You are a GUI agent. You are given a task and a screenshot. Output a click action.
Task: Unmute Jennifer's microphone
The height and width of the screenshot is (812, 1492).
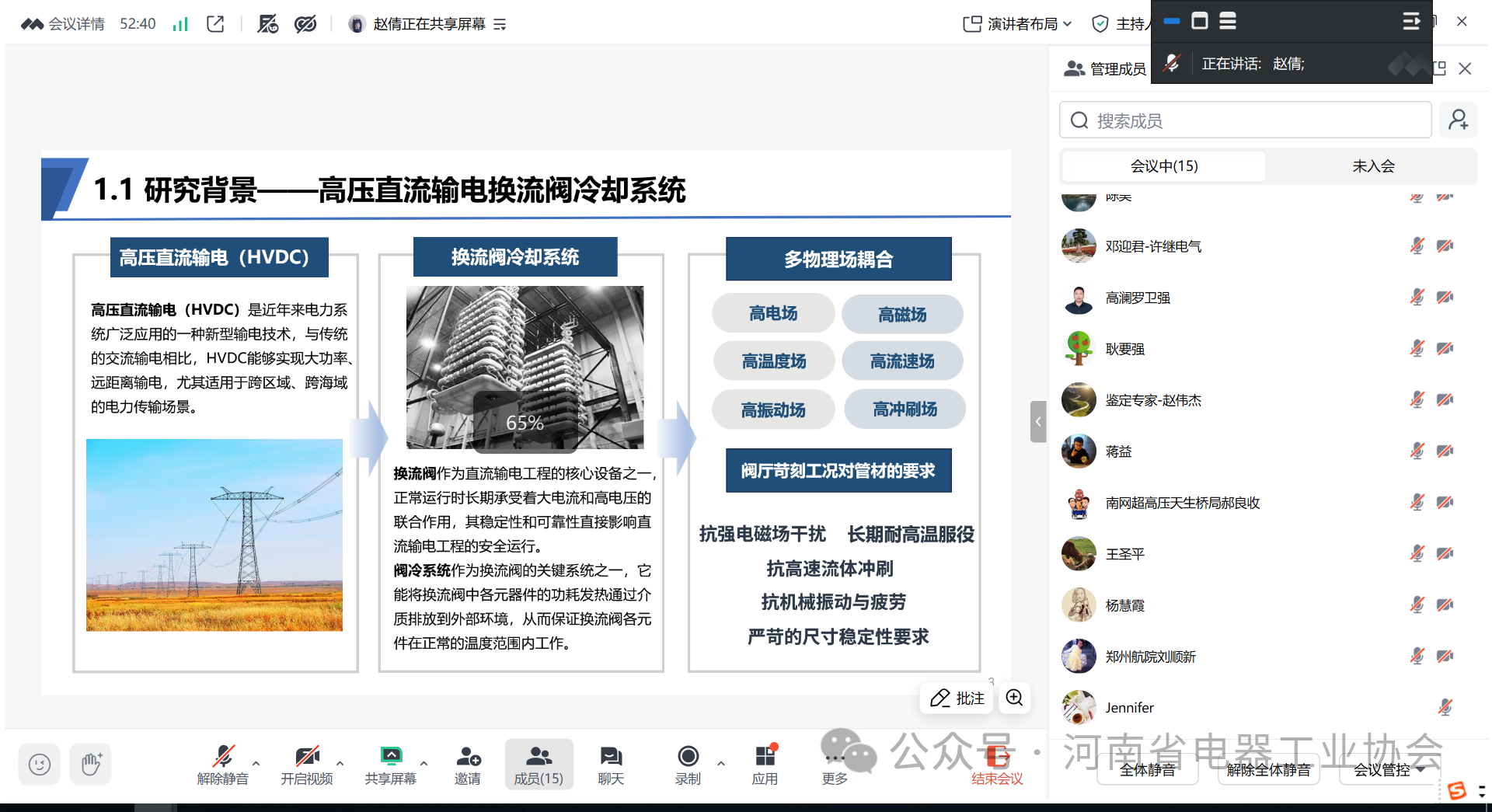[1445, 707]
